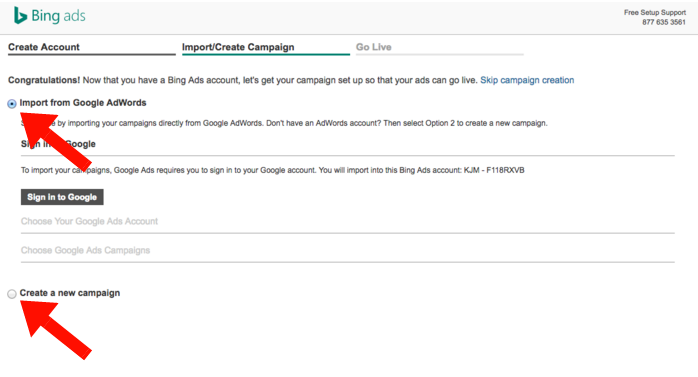Click the Congratulations! heading text
The height and width of the screenshot is (377, 698).
click(44, 80)
